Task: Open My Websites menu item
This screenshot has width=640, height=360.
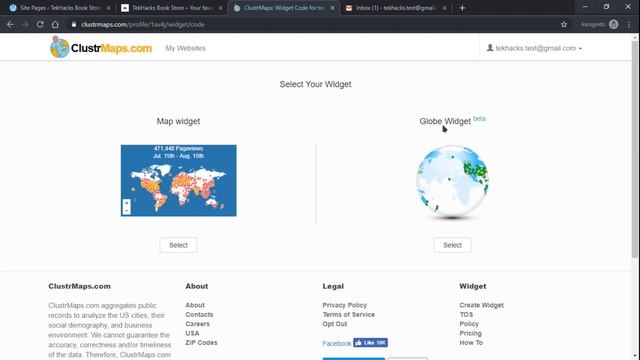Action: pos(185,48)
